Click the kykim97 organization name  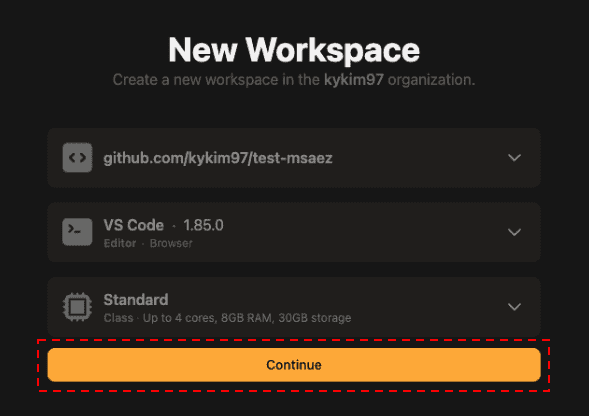click(x=354, y=80)
